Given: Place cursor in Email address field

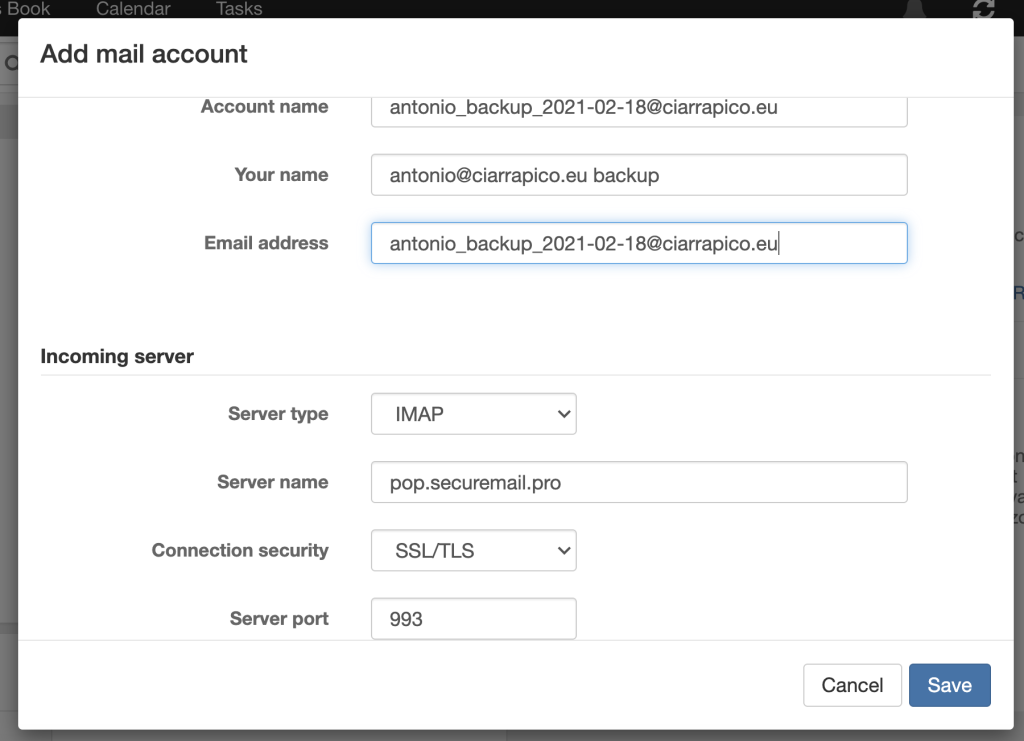Looking at the screenshot, I should click(638, 243).
